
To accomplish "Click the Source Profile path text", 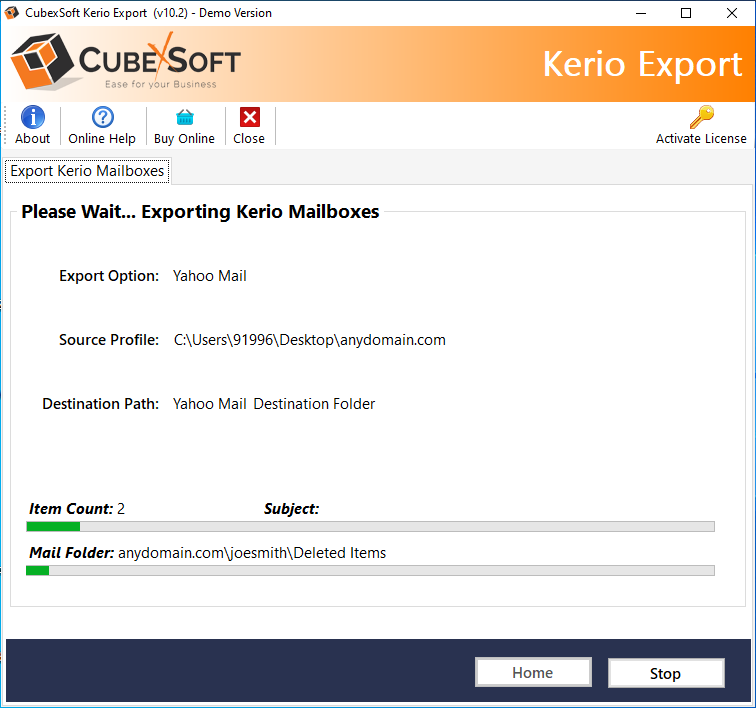I will click(x=309, y=340).
